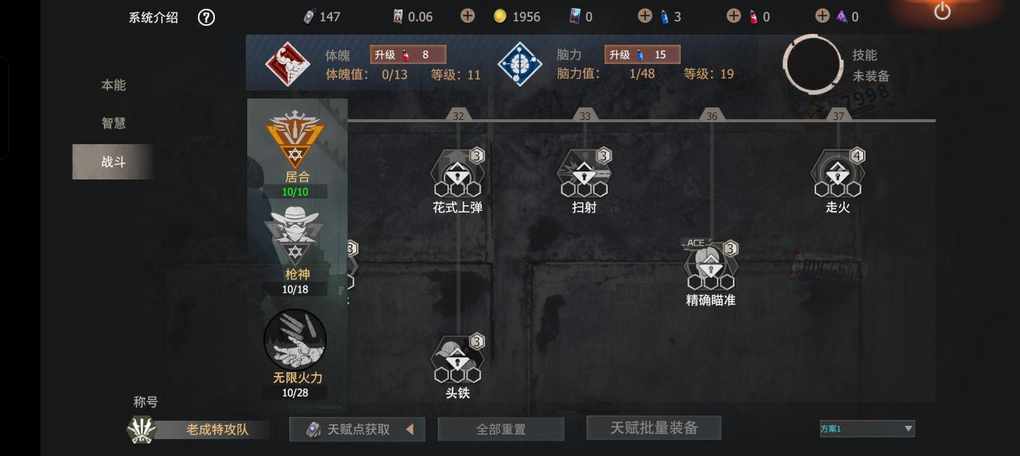Choose the 枪神 cowboy class emblem
1020x456 pixels.
(295, 237)
